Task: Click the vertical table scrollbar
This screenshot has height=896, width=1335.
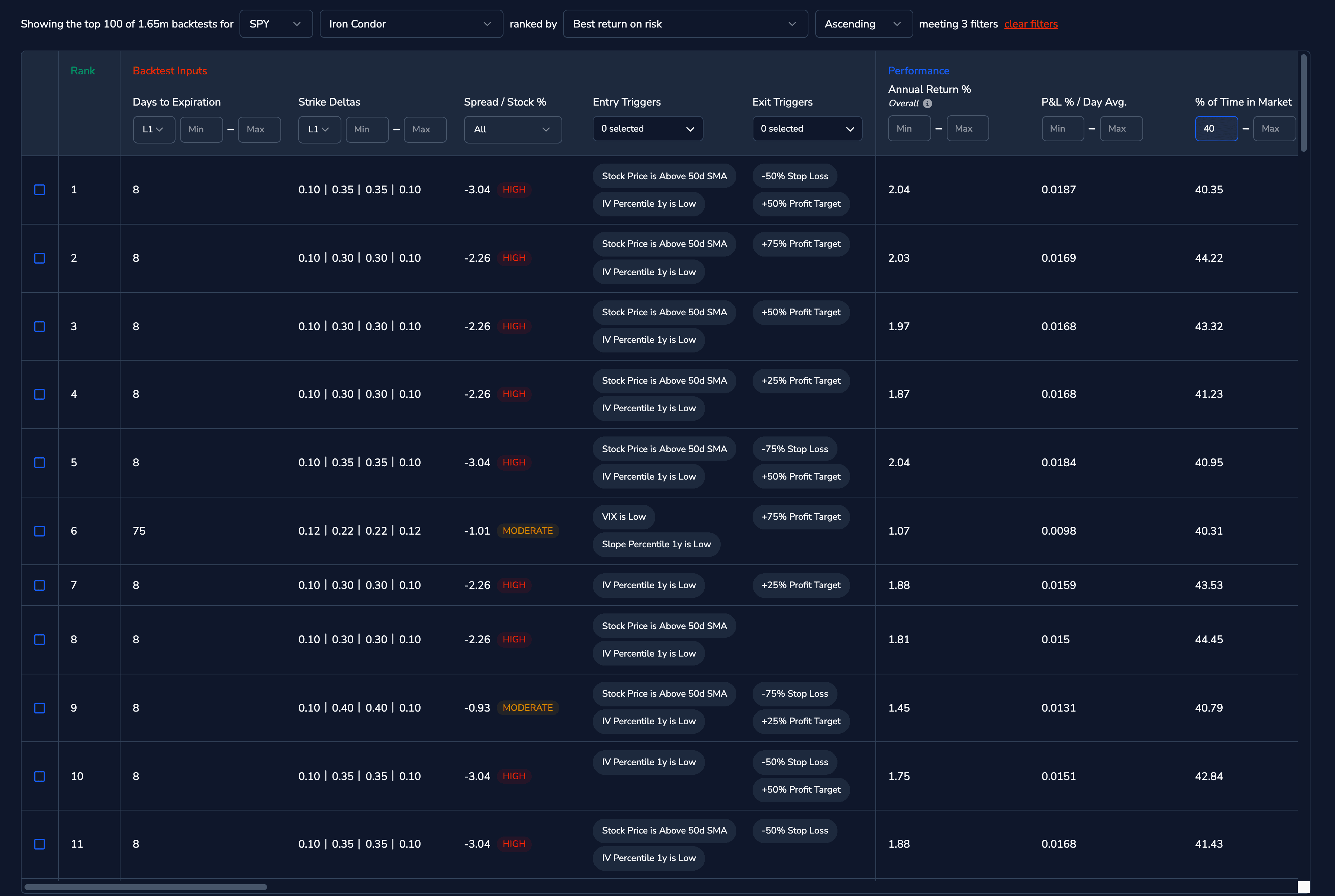Action: pos(1303,103)
